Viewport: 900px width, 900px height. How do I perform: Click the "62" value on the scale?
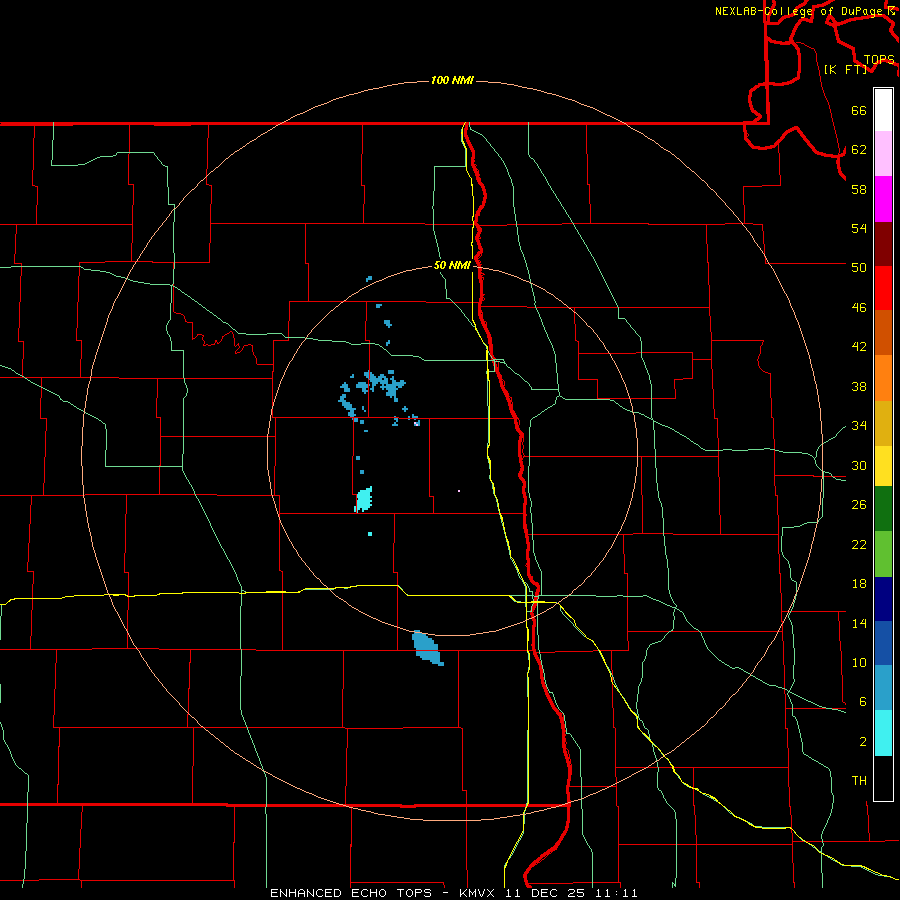859,150
